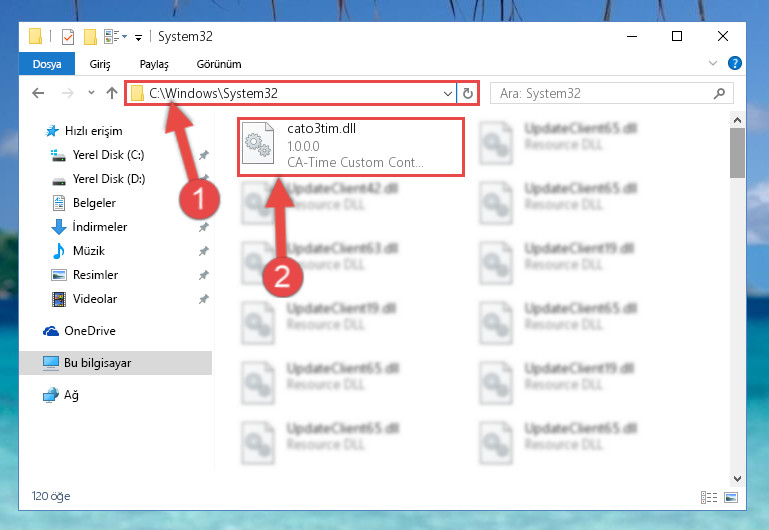Go forward with the Forward arrow
This screenshot has width=769, height=530.
click(68, 93)
